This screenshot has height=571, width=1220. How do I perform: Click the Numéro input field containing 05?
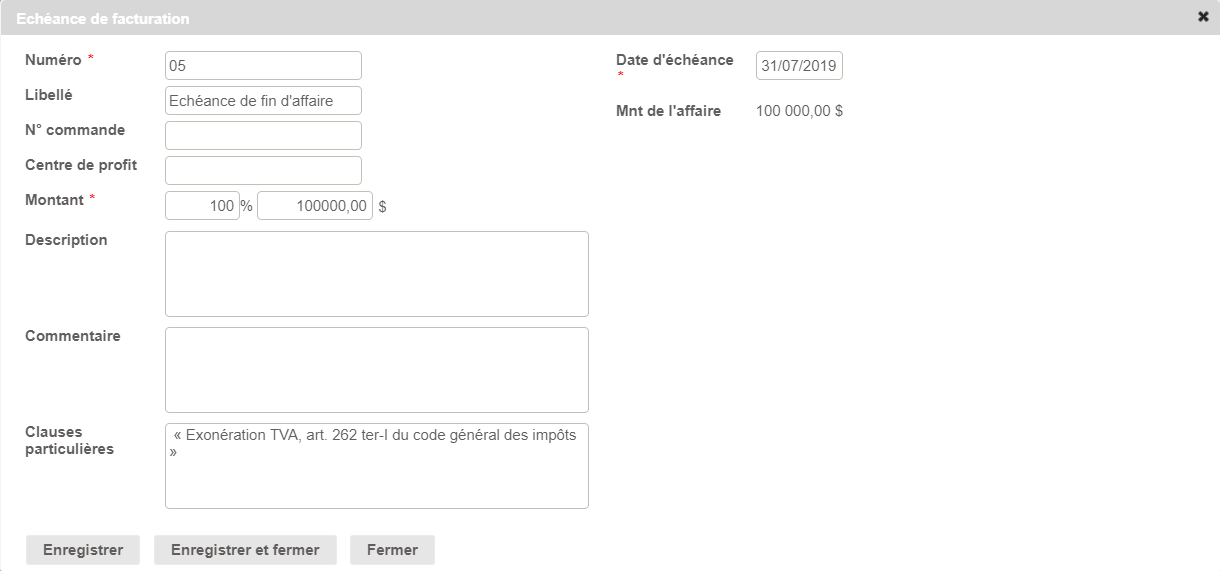(263, 66)
